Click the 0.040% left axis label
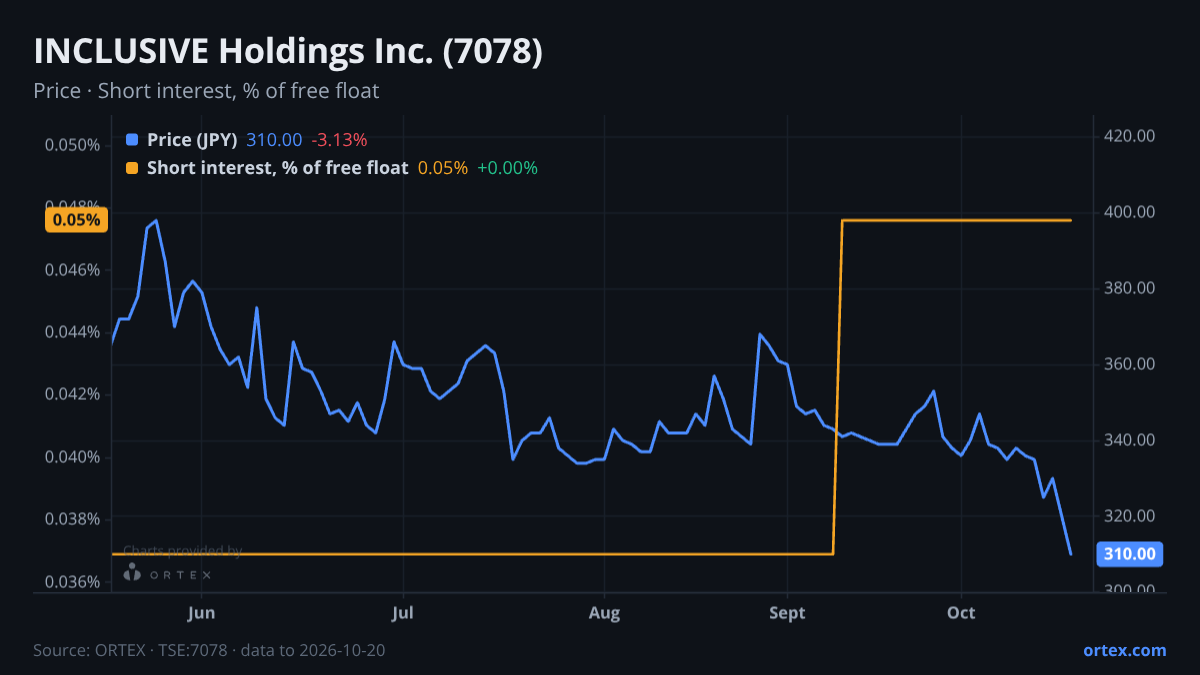 pos(72,457)
